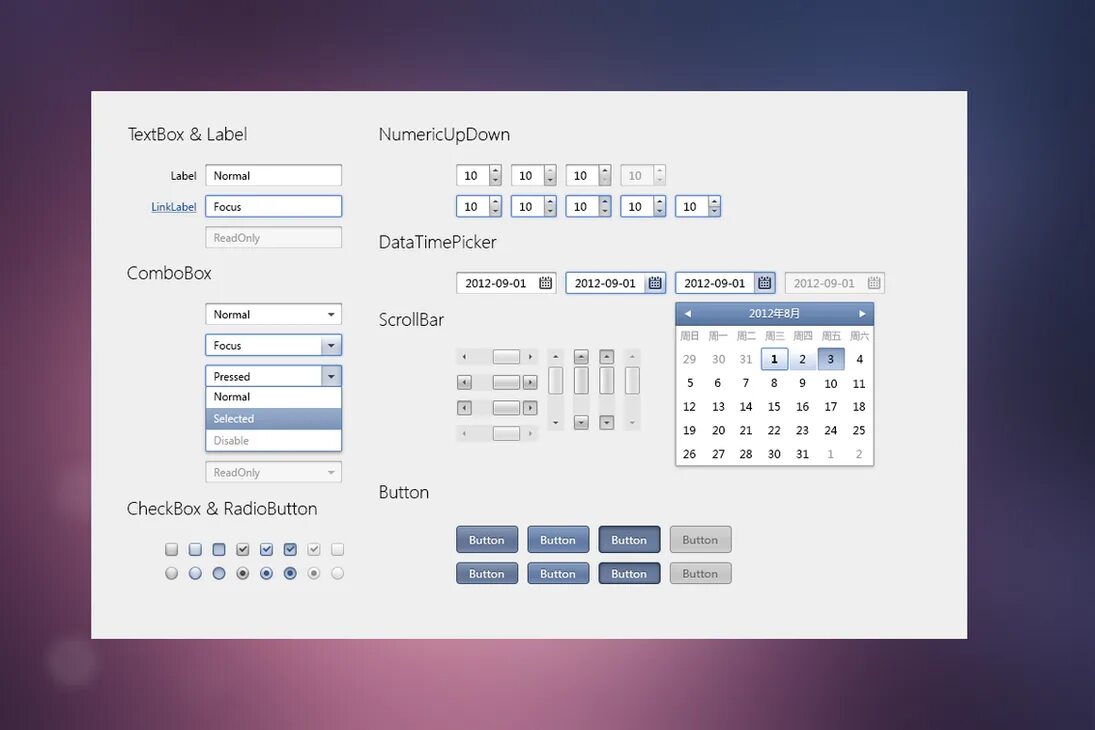1095x730 pixels.
Task: Choose Normal in the open dropdown list
Action: [x=273, y=397]
